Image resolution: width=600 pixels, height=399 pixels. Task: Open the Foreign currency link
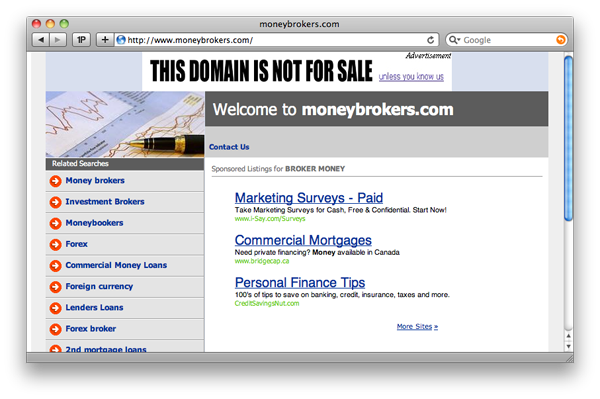click(99, 287)
